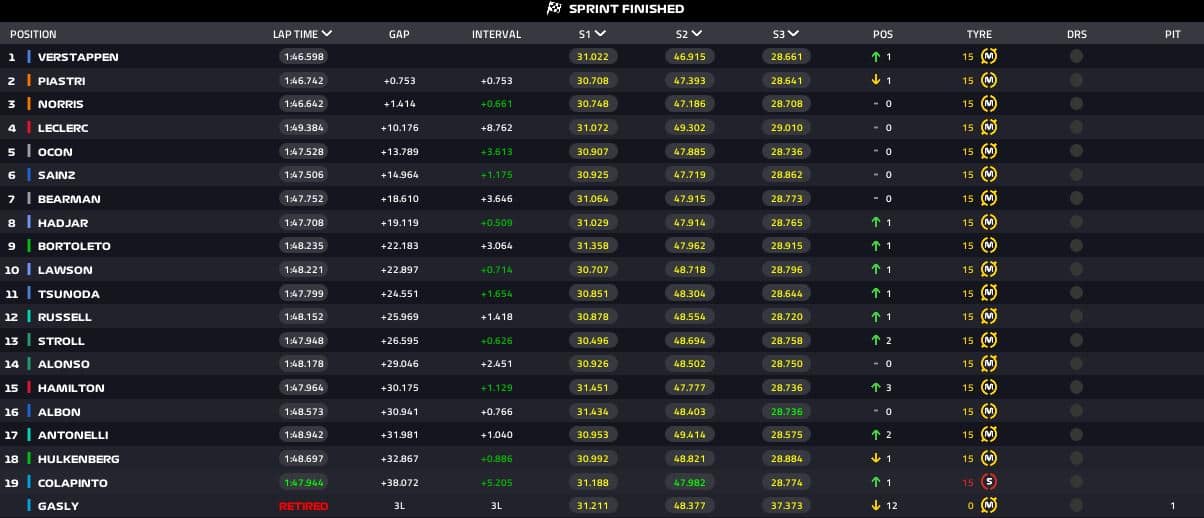Screen dimensions: 1204x518
Task: Click Piastri's medium tyre icon
Action: [x=989, y=80]
